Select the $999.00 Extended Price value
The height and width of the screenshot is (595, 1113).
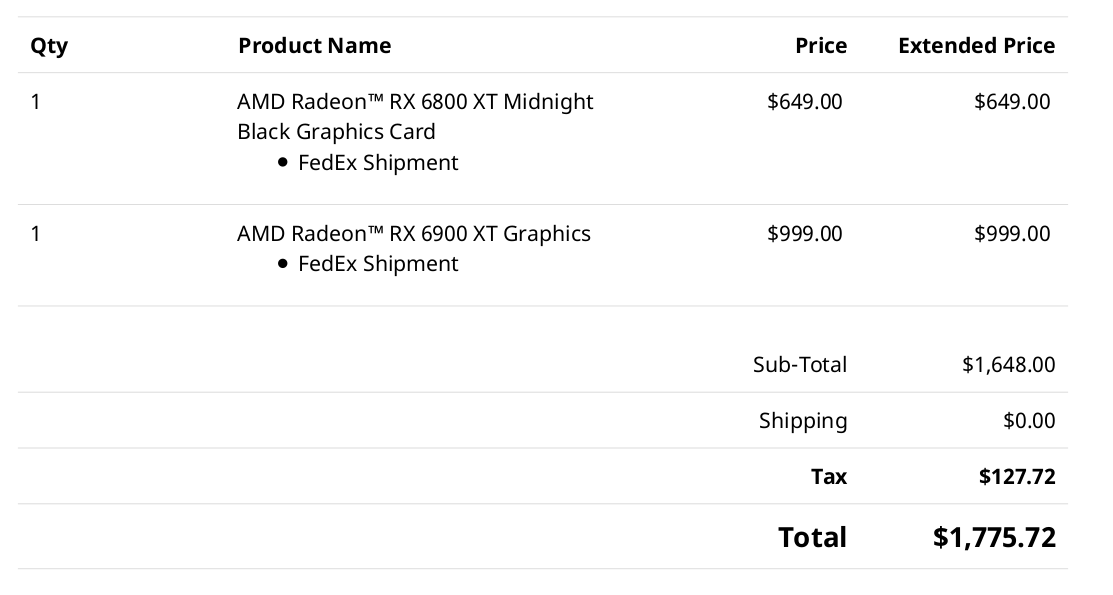1012,234
